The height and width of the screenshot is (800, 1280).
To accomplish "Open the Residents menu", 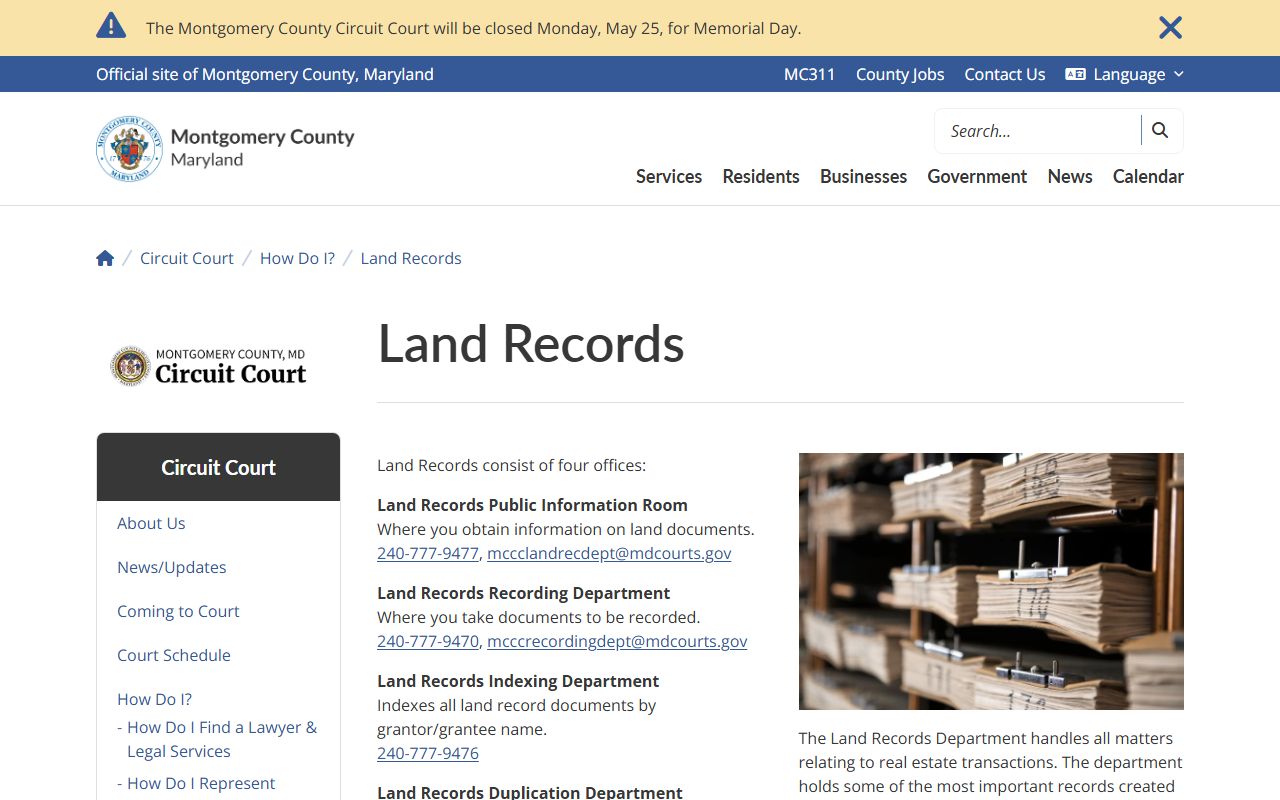I will point(761,176).
